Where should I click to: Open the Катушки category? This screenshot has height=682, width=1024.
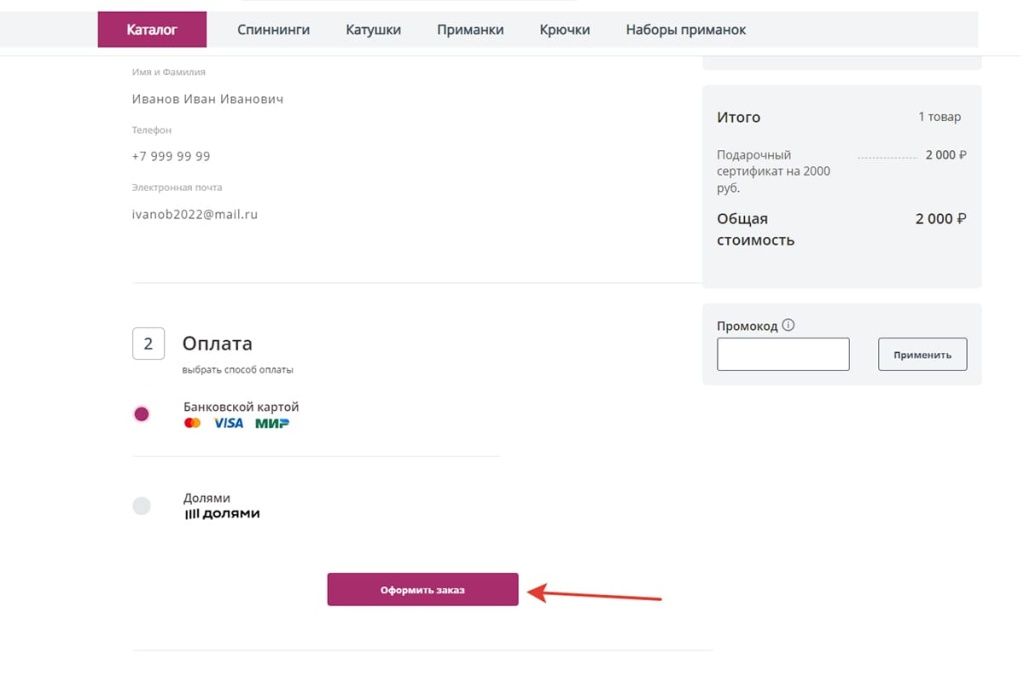tap(373, 30)
